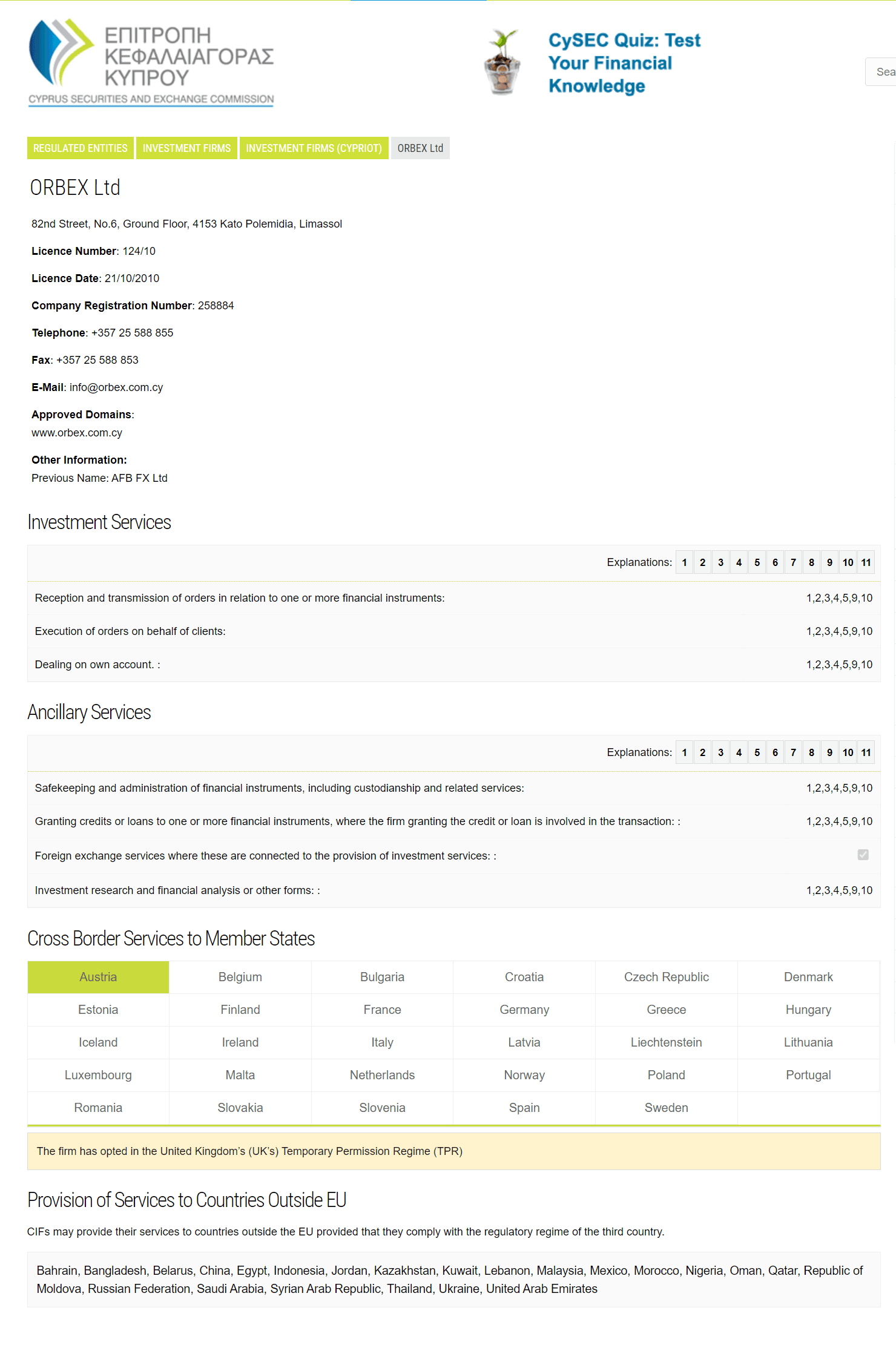Select Estonia in member states
The width and height of the screenshot is (896, 1368).
(98, 1010)
